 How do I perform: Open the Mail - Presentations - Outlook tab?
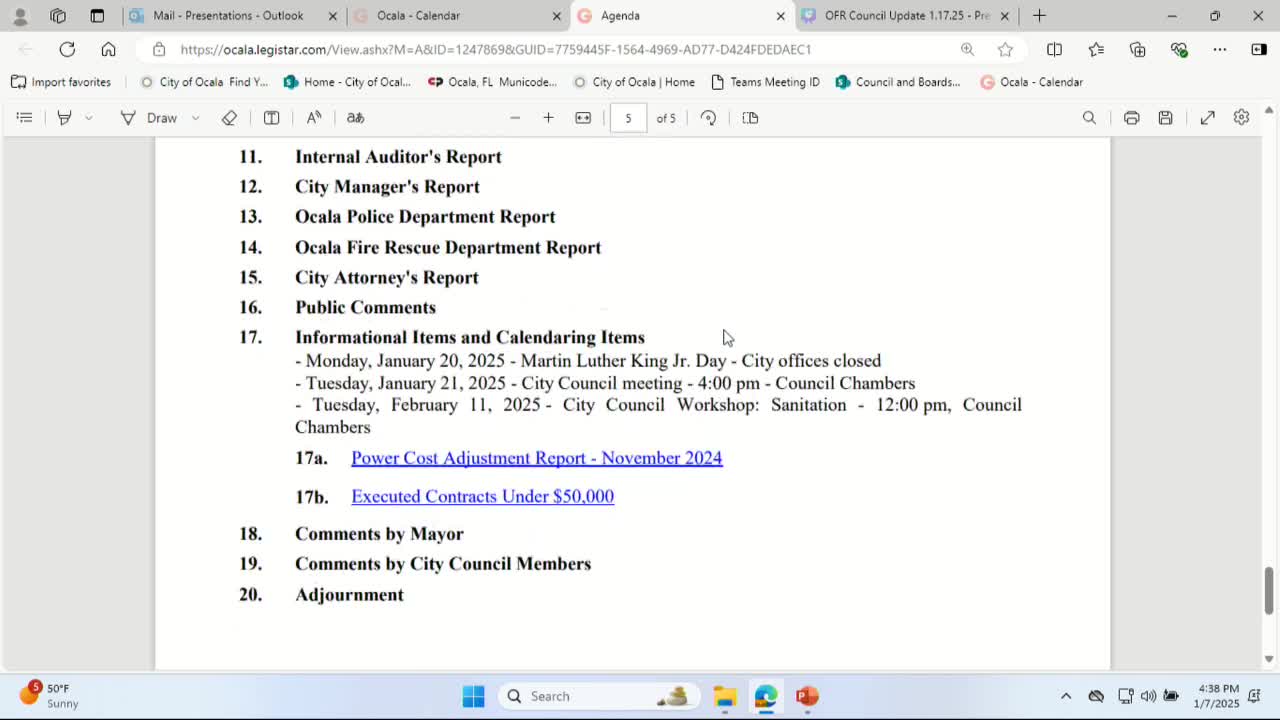pyautogui.click(x=228, y=16)
